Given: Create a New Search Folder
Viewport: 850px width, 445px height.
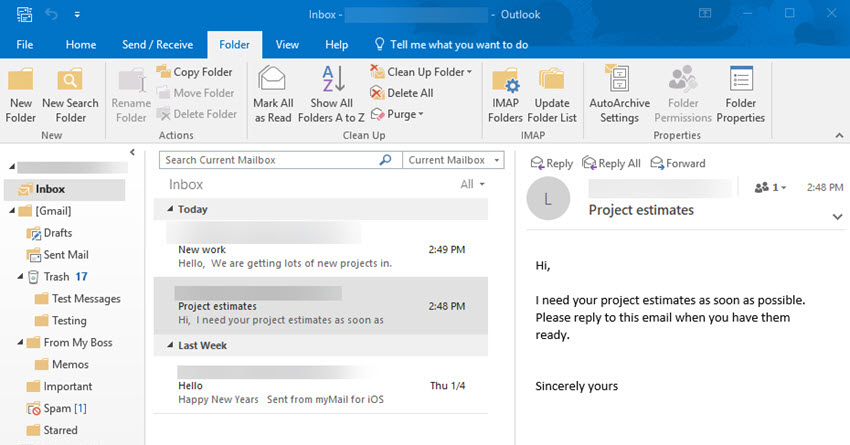Looking at the screenshot, I should pyautogui.click(x=70, y=95).
